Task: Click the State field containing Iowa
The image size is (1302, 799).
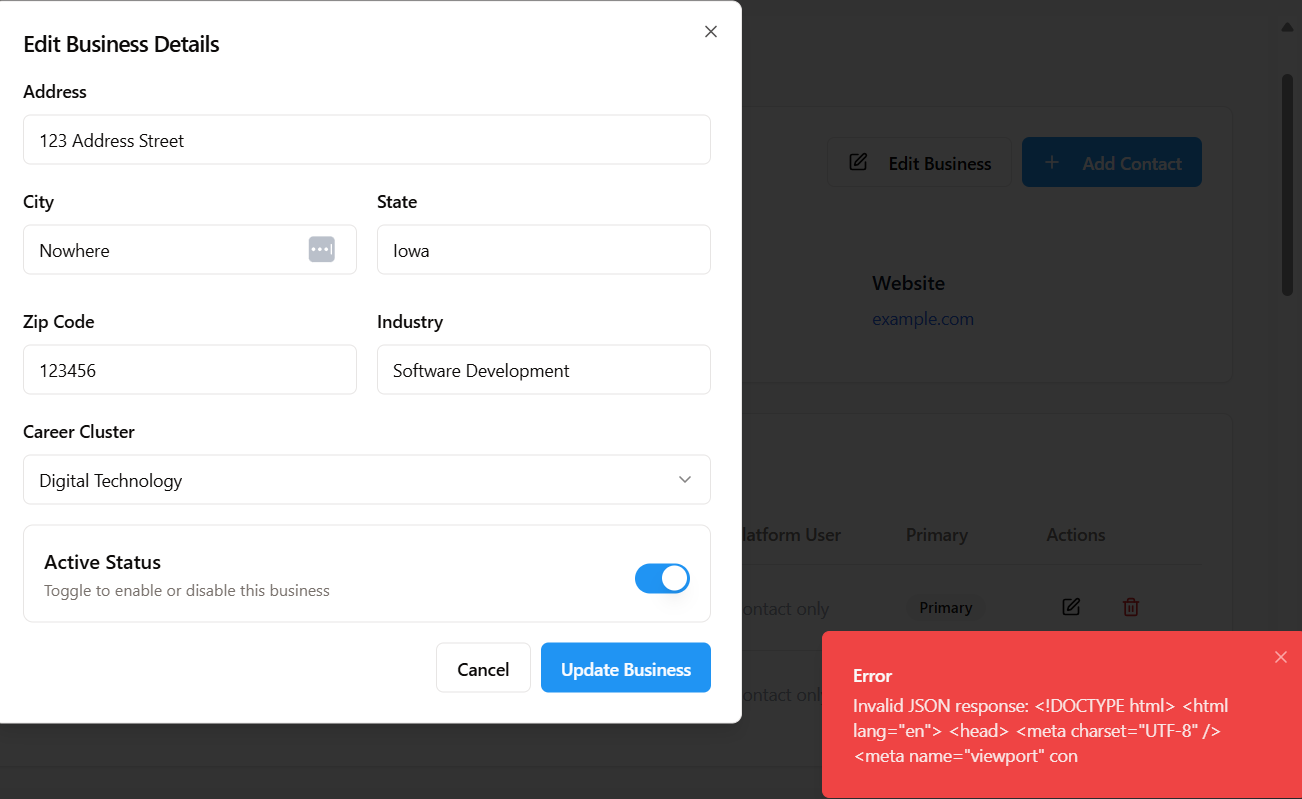Action: point(543,250)
